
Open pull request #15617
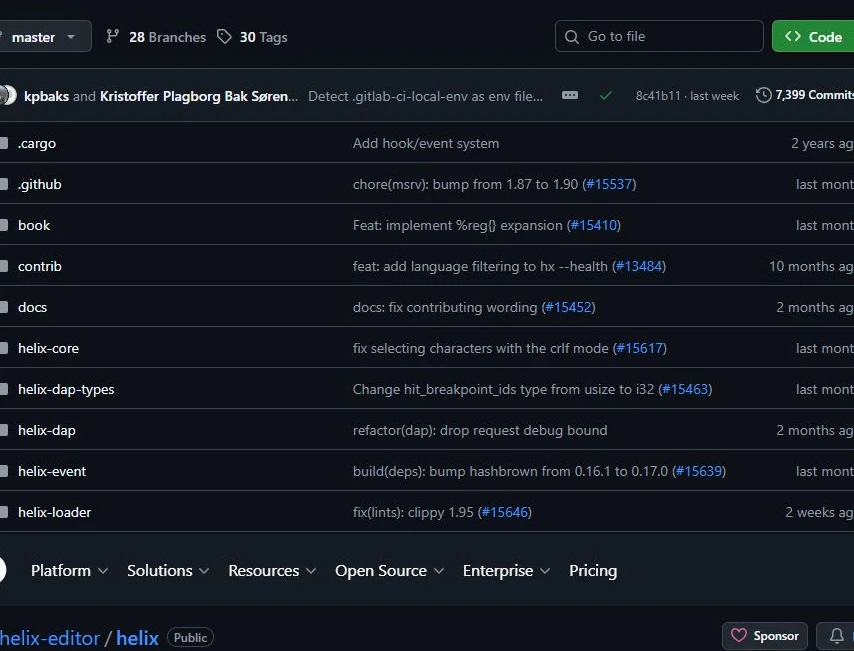tap(640, 348)
